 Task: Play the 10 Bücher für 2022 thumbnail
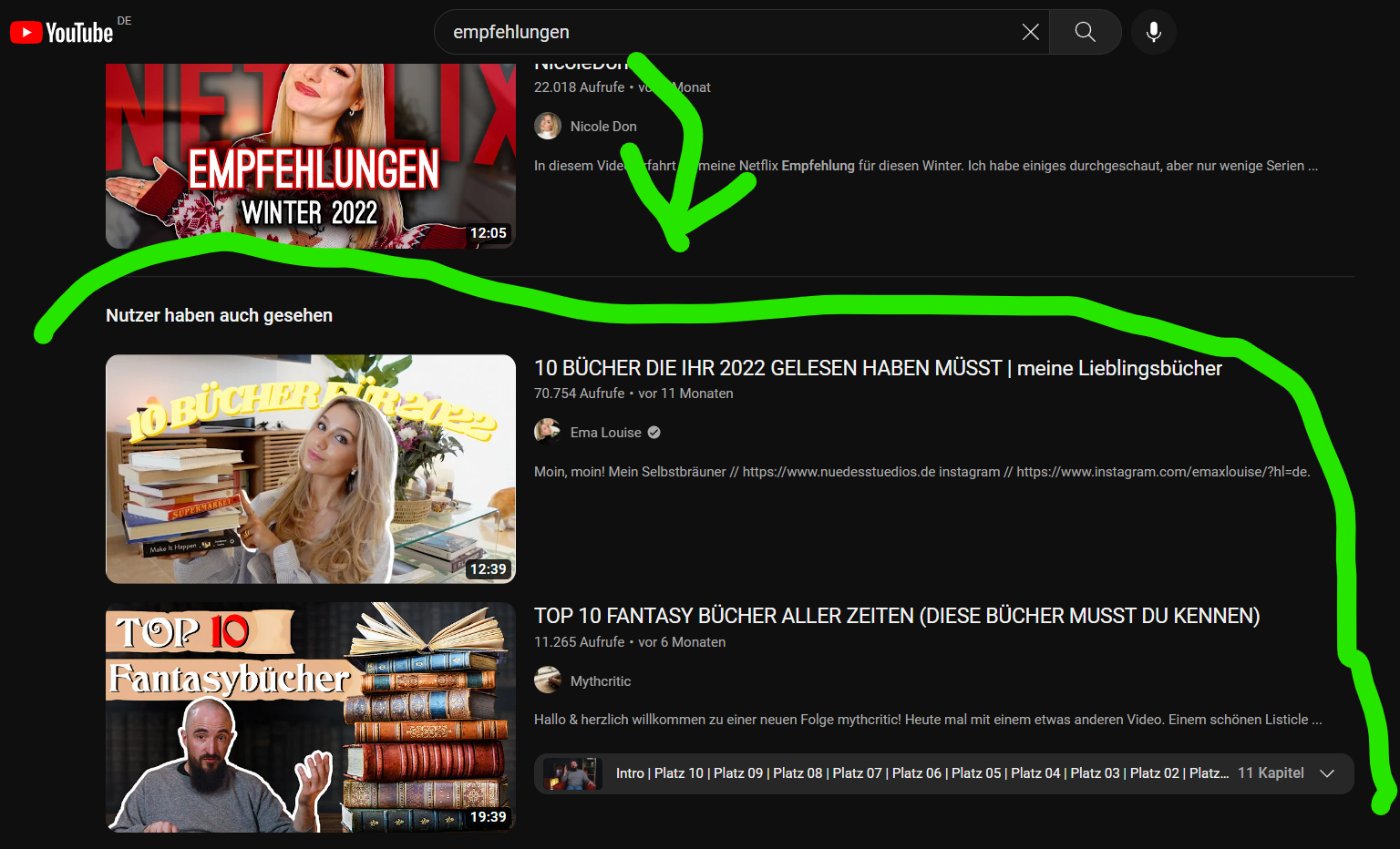tap(310, 468)
